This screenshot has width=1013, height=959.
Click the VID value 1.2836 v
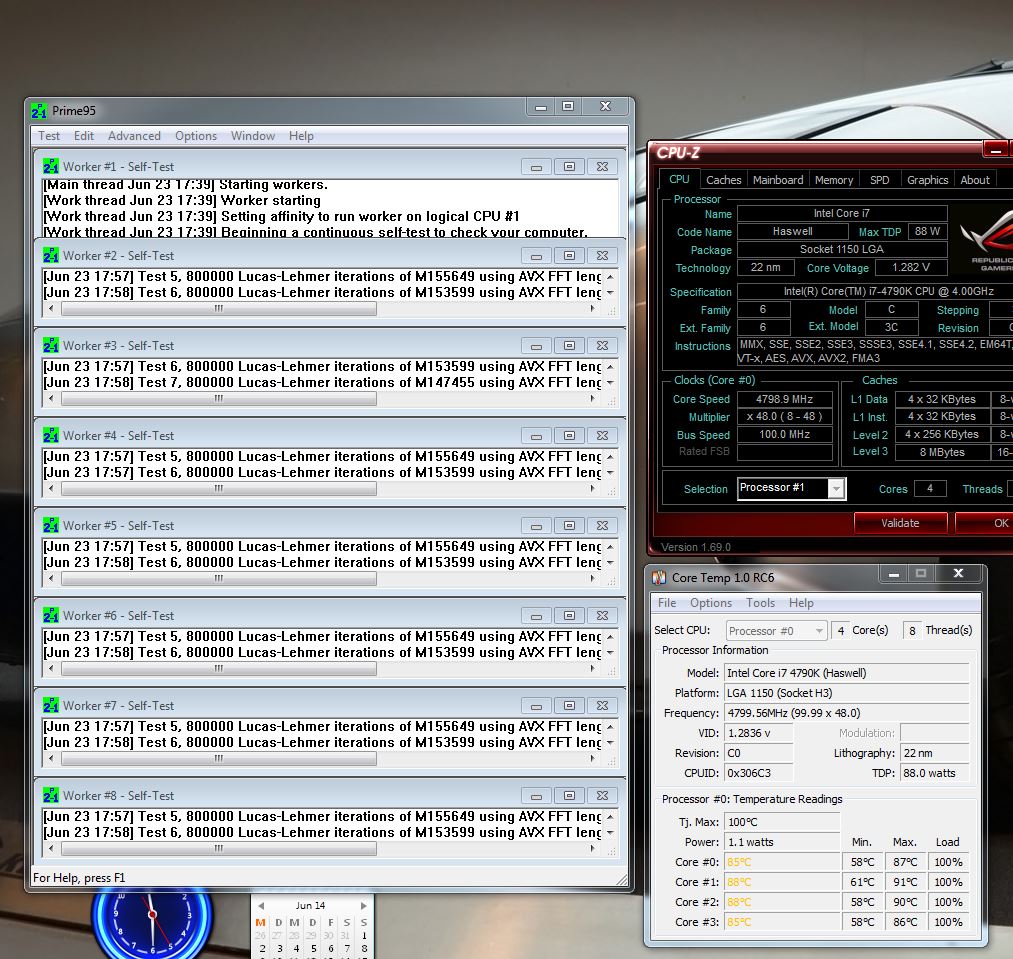[x=758, y=733]
